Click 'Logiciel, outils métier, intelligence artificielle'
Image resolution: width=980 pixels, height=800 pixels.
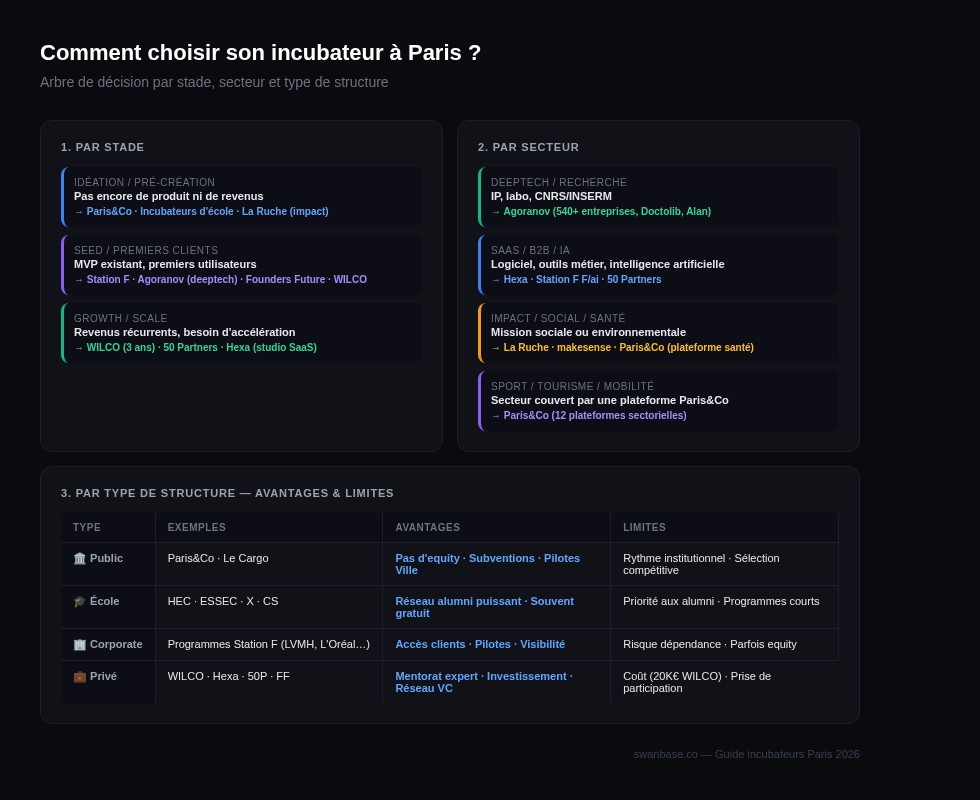tap(608, 264)
